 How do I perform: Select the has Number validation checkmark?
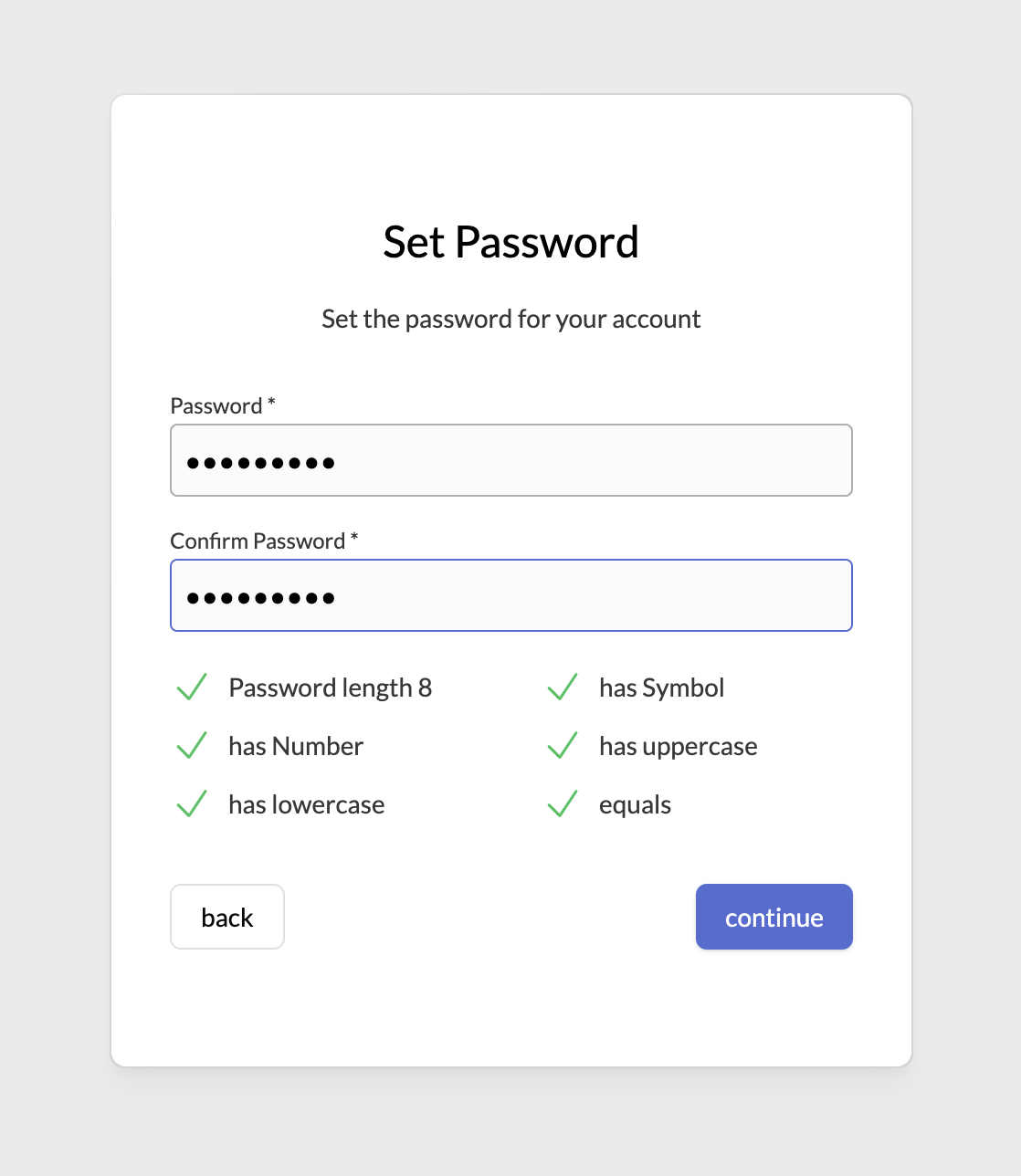click(192, 746)
